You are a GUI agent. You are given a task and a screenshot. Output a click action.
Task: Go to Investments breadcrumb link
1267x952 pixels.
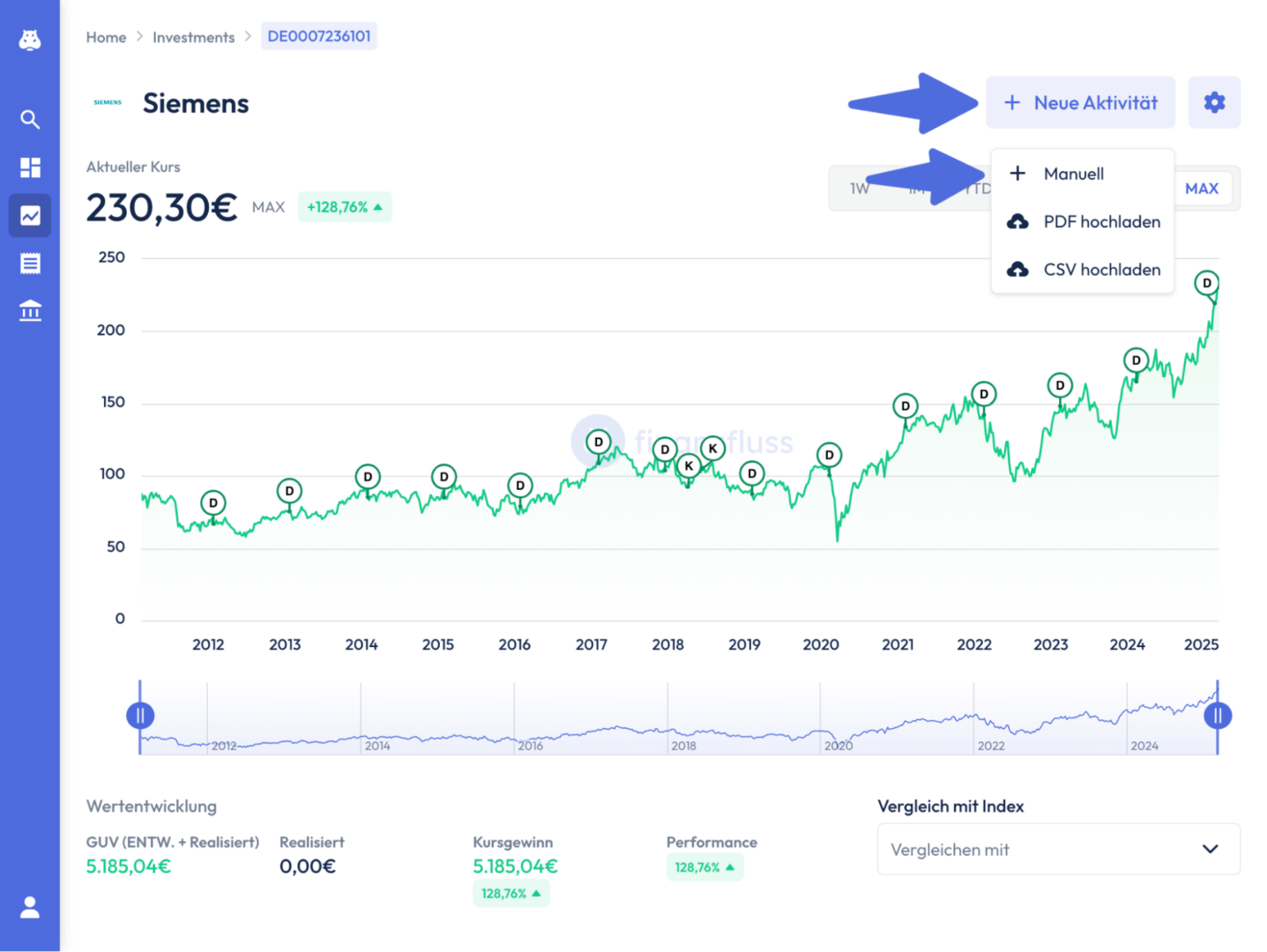click(x=193, y=37)
